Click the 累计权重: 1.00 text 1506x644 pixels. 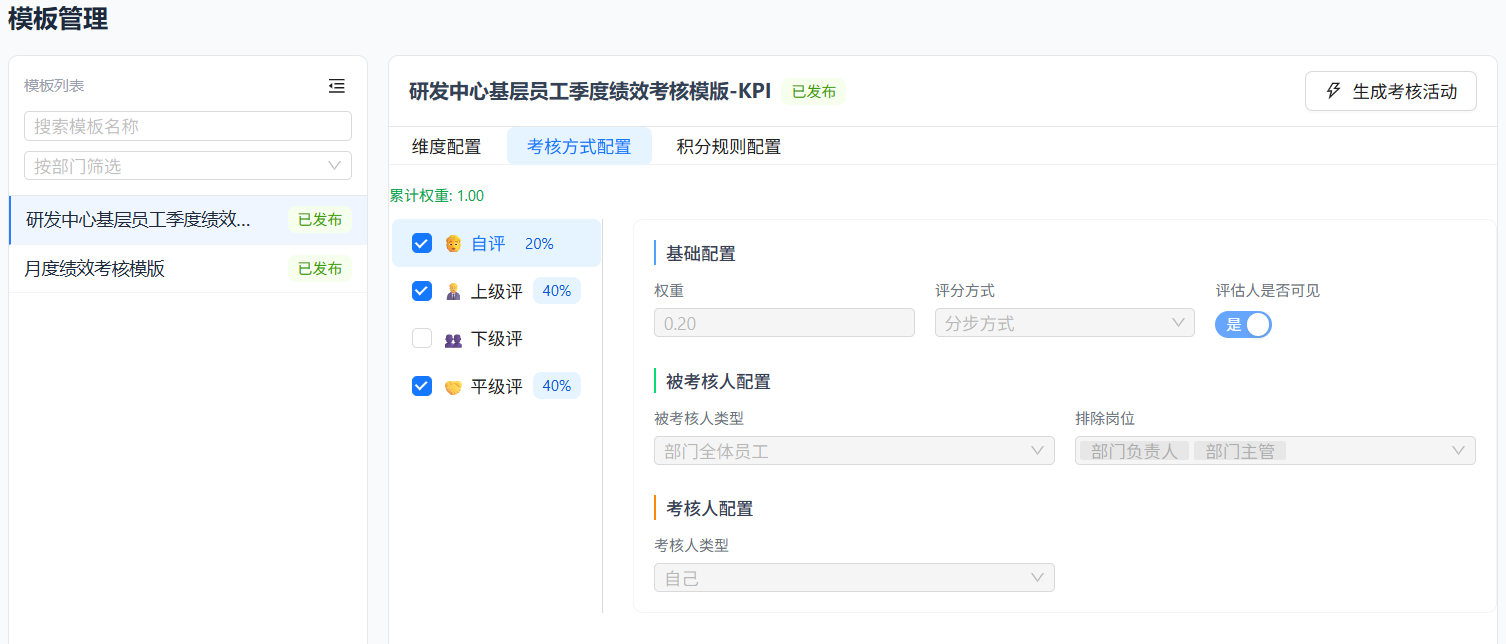pyautogui.click(x=437, y=196)
